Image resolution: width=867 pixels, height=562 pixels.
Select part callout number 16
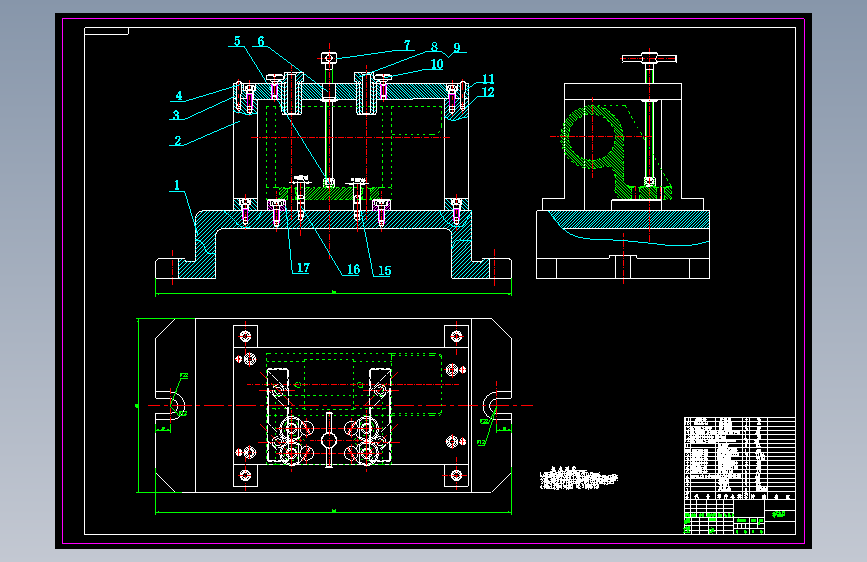(x=353, y=269)
